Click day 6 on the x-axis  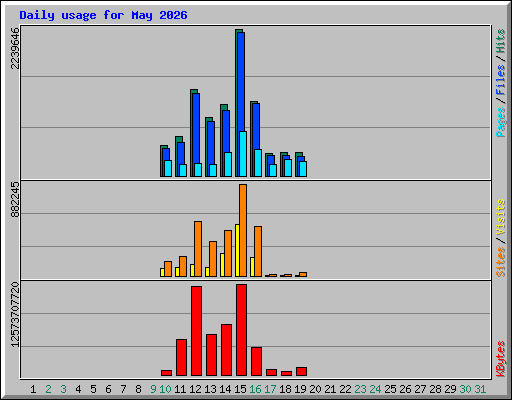coord(108,389)
